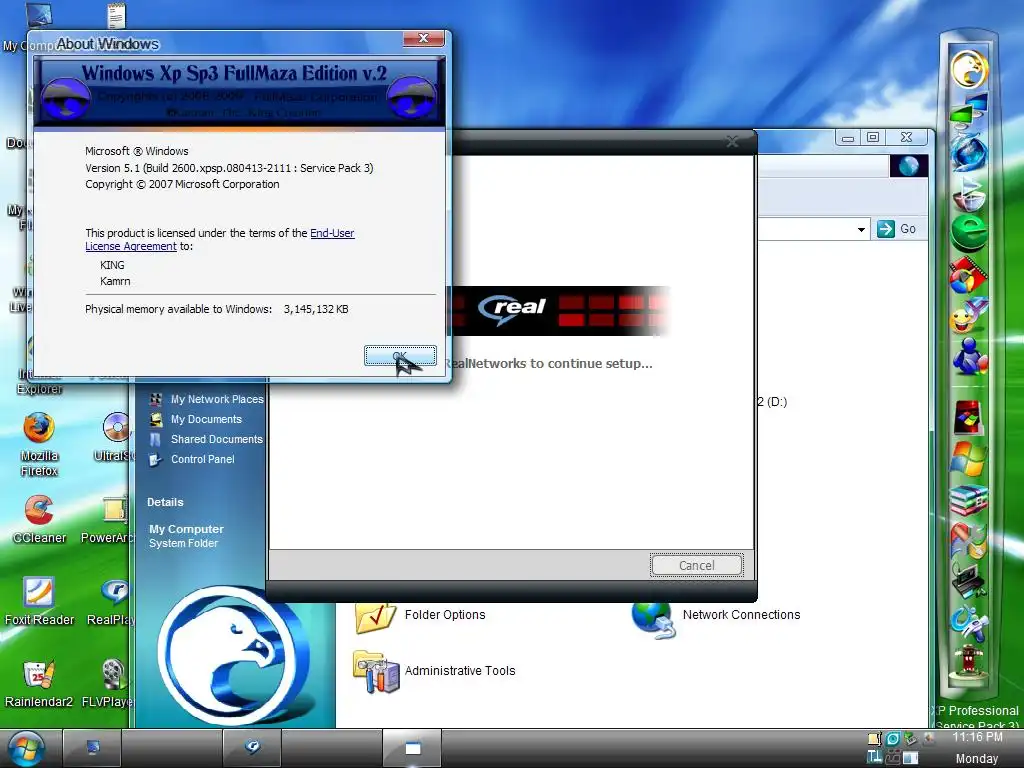Image resolution: width=1024 pixels, height=768 pixels.
Task: Expand the Explorer address bar dropdown
Action: pos(861,229)
